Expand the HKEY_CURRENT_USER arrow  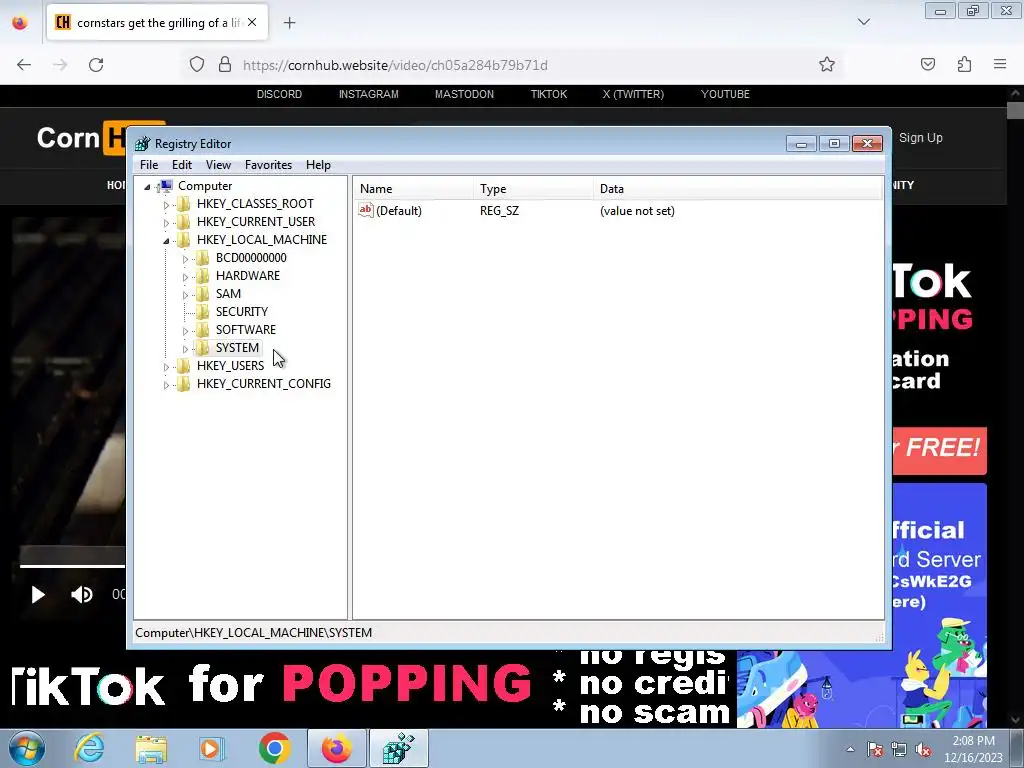[x=166, y=223]
